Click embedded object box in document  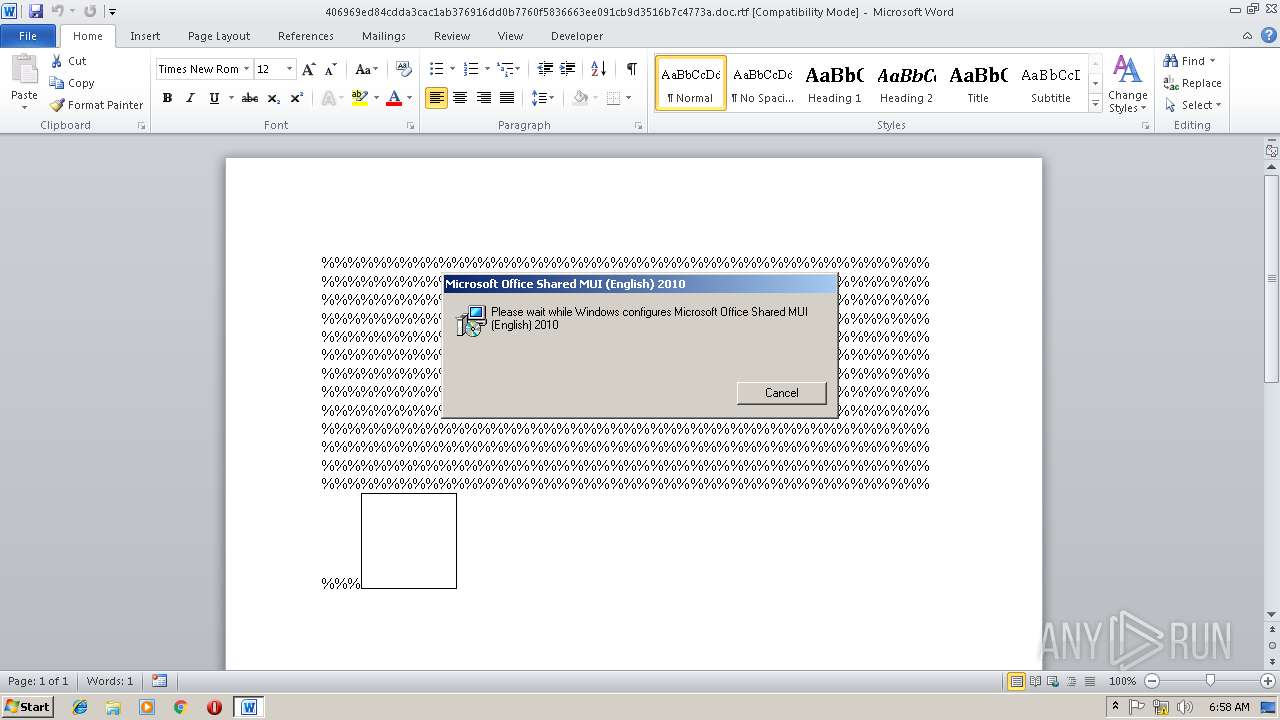[x=409, y=541]
